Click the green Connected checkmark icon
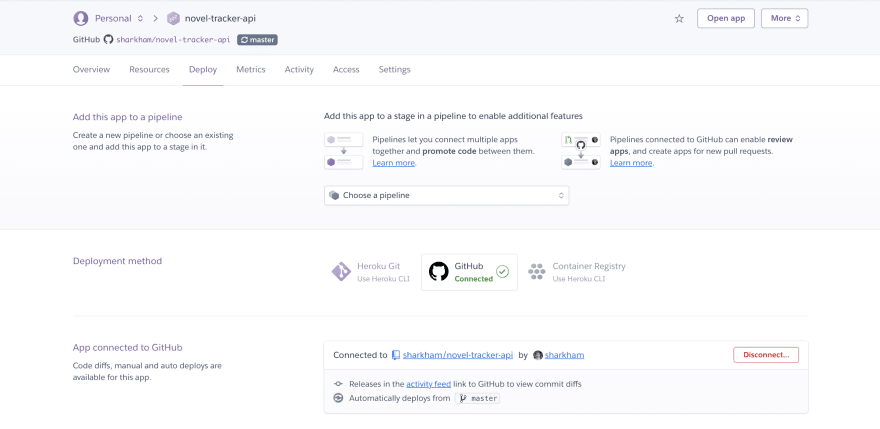Image resolution: width=880 pixels, height=429 pixels. coord(503,272)
